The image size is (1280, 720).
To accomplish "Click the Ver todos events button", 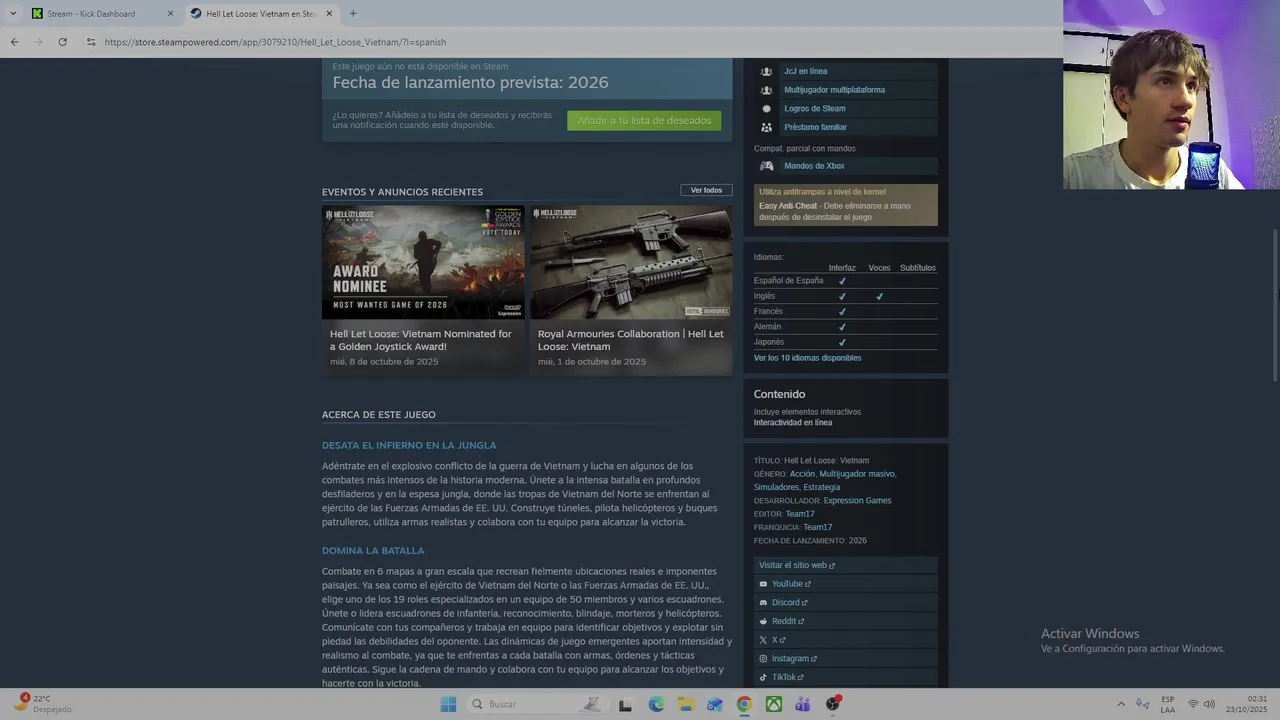I will pyautogui.click(x=706, y=190).
